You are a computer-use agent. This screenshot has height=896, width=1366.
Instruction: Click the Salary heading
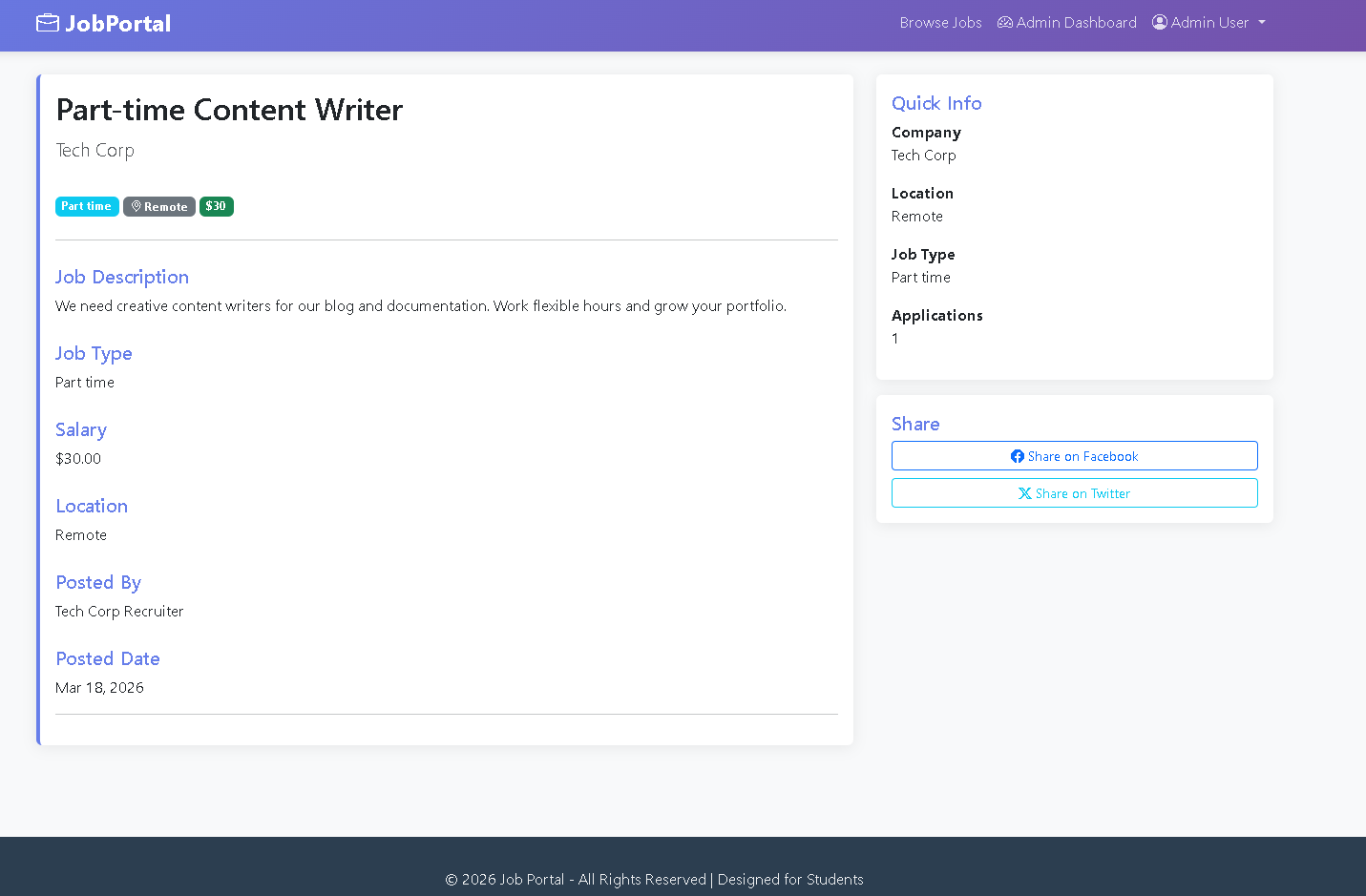81,429
